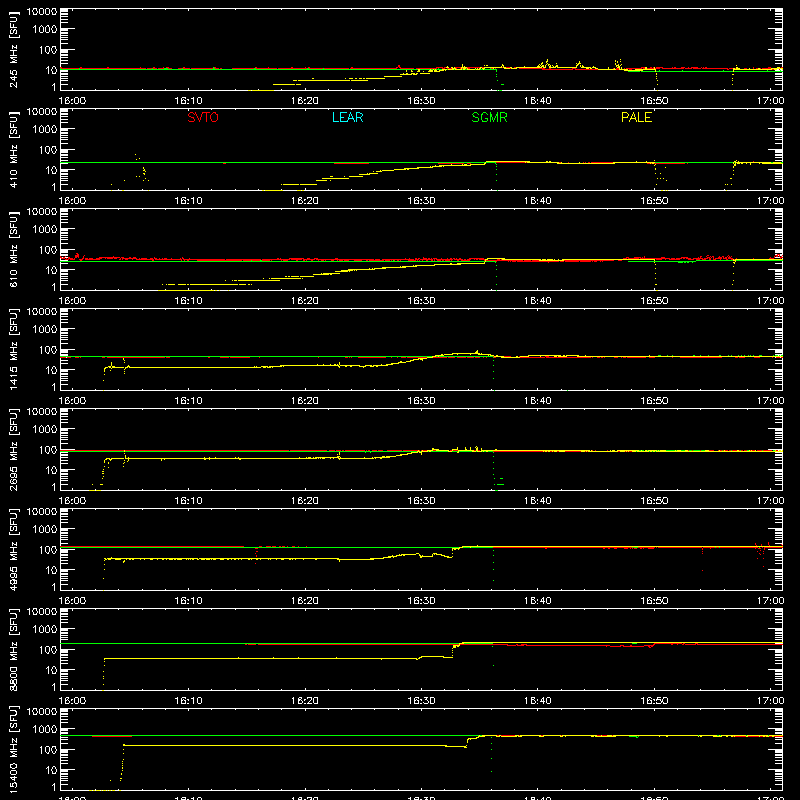Image resolution: width=800 pixels, height=800 pixels.
Task: Click the 16:40 time label under 2695 MHz panel
Action: tap(538, 501)
